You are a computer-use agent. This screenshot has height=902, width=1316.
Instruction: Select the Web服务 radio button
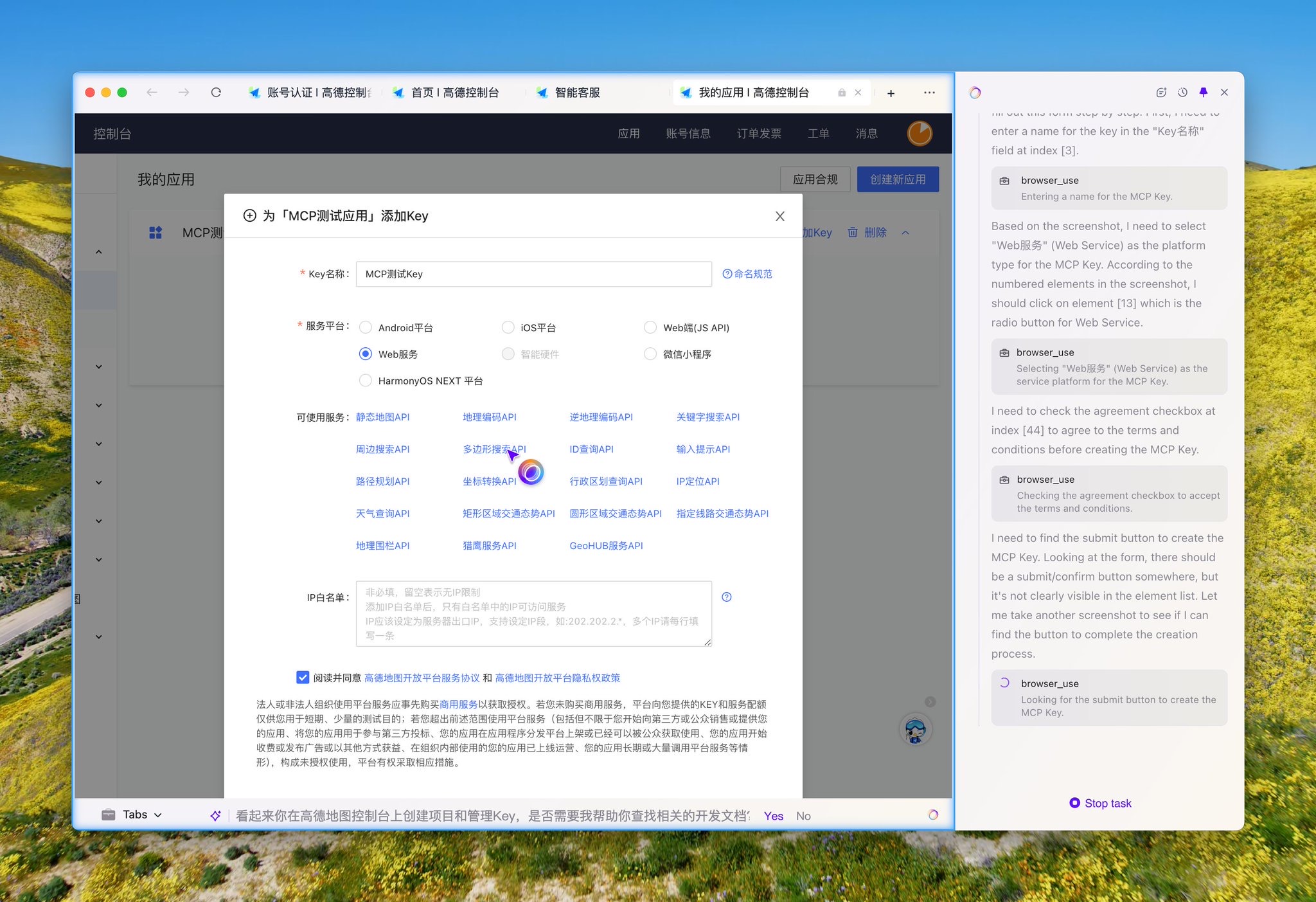click(x=366, y=354)
